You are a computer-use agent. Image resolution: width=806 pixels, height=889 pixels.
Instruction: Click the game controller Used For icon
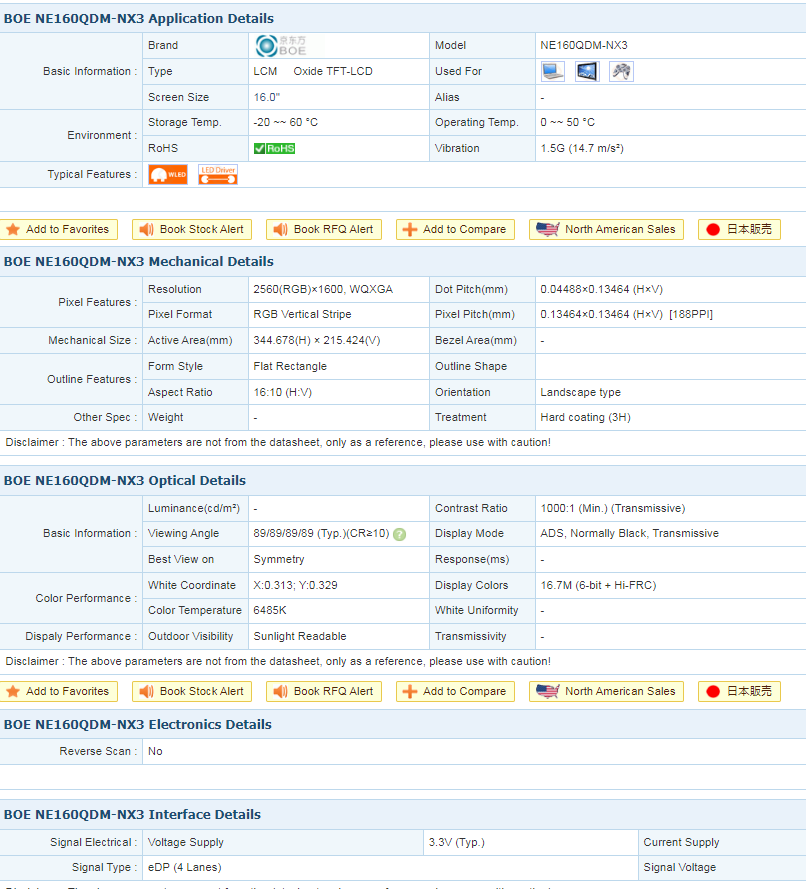[621, 71]
